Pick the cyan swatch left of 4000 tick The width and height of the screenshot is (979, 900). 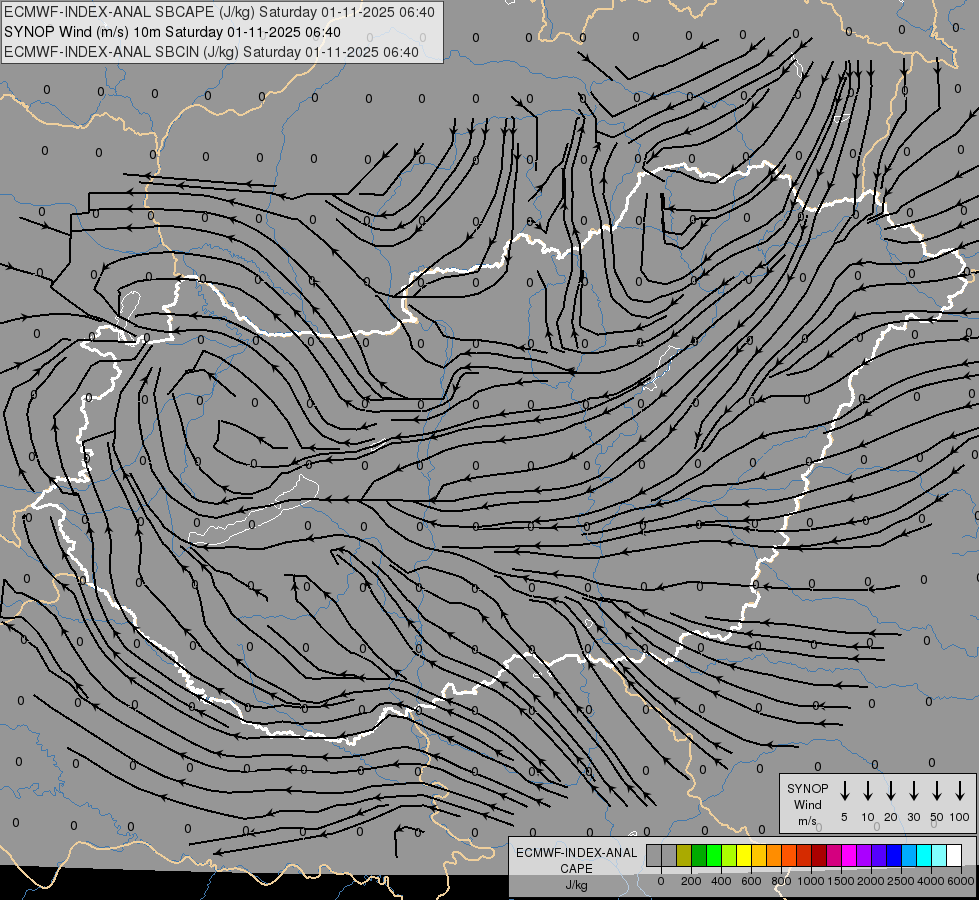[x=923, y=855]
